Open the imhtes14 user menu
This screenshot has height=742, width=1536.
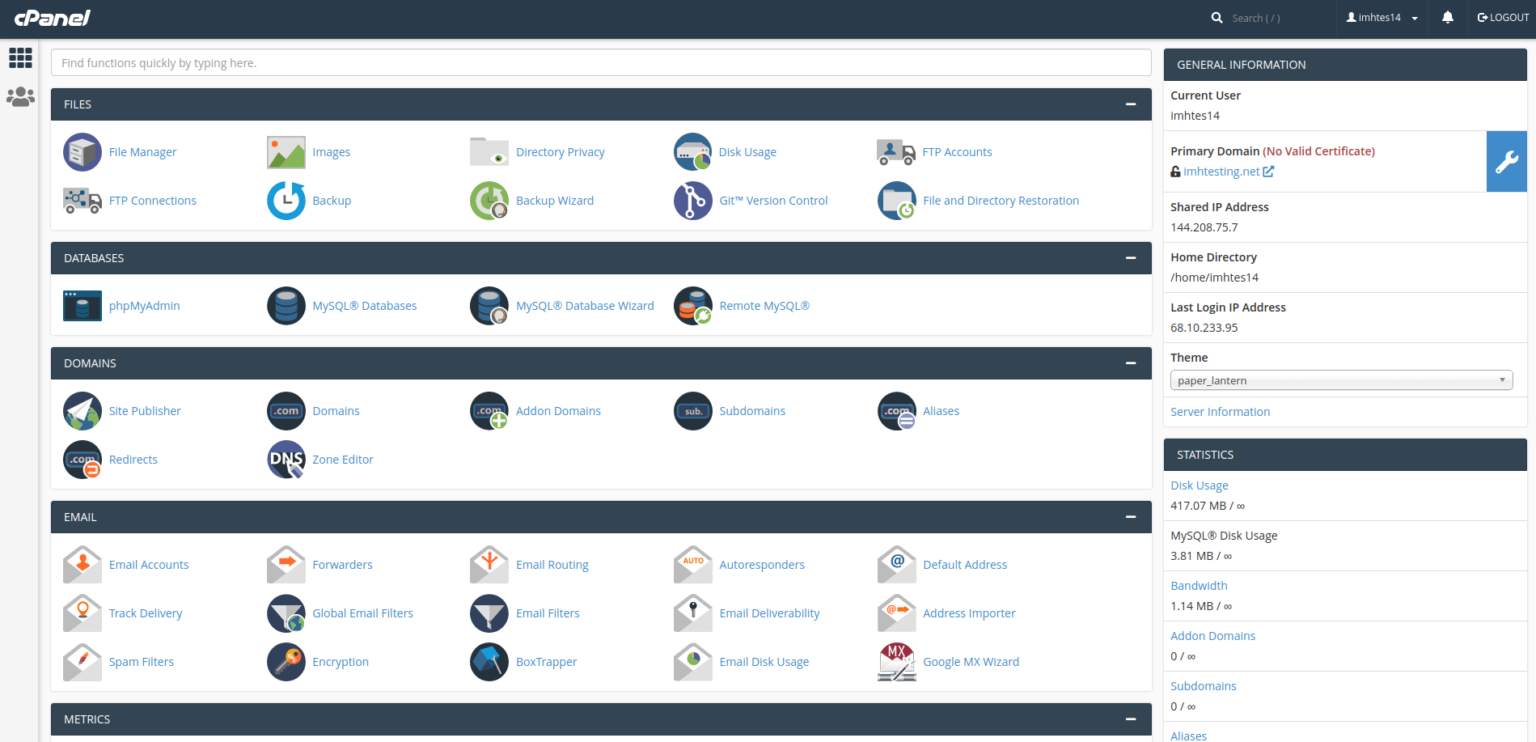(1383, 18)
